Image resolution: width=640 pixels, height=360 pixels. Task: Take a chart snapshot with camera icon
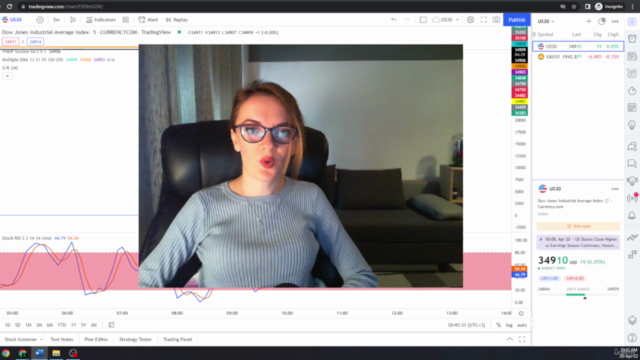[496, 20]
